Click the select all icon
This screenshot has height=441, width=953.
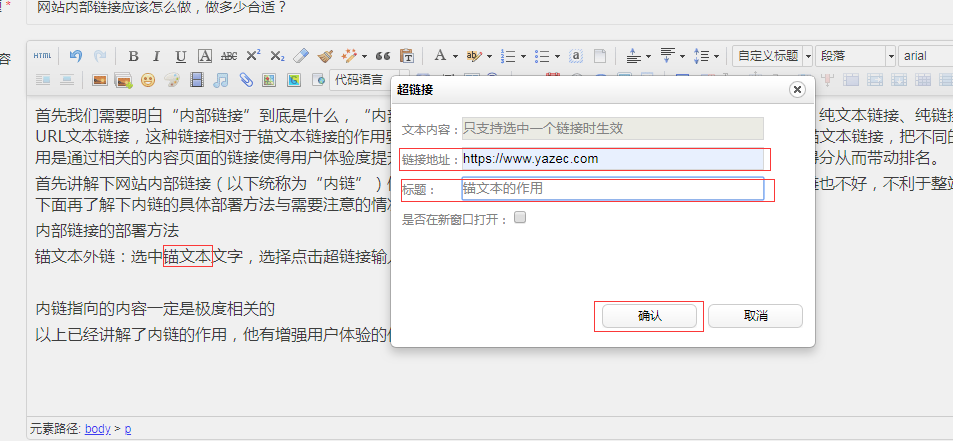[576, 56]
